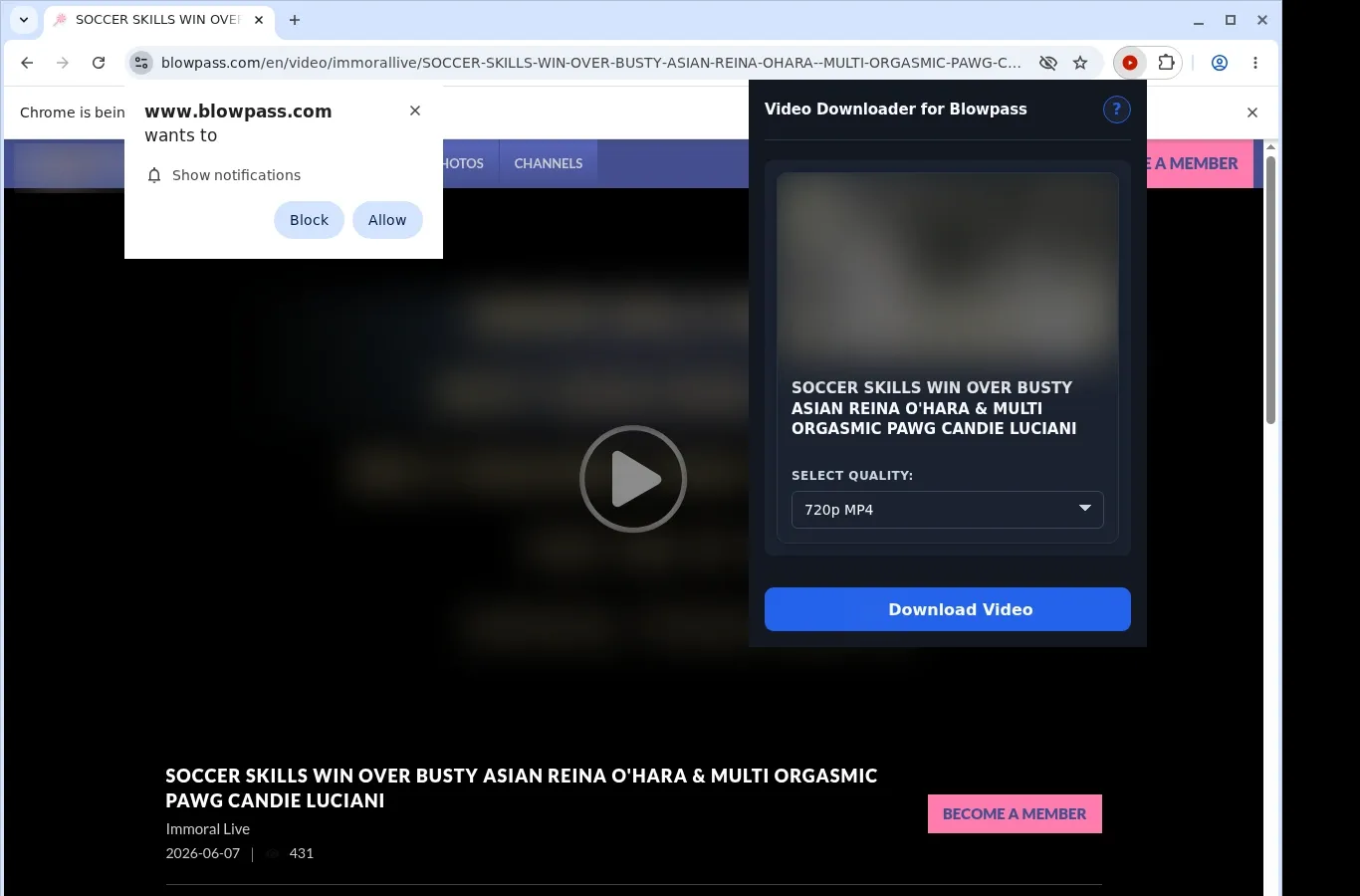Reload the current page
Viewport: 1360px width, 896px height.
[x=99, y=63]
